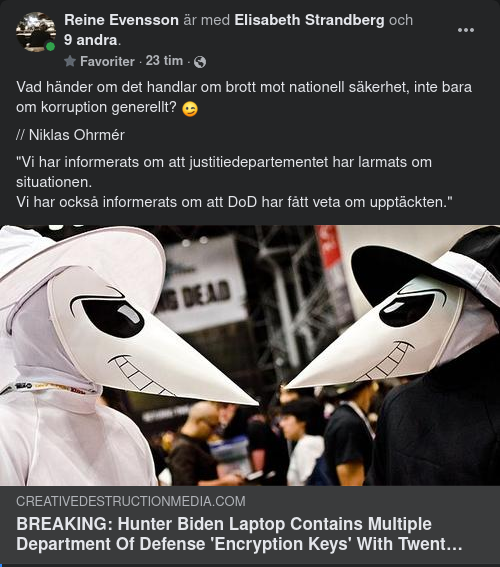Click the green online status dot

[x=51, y=46]
